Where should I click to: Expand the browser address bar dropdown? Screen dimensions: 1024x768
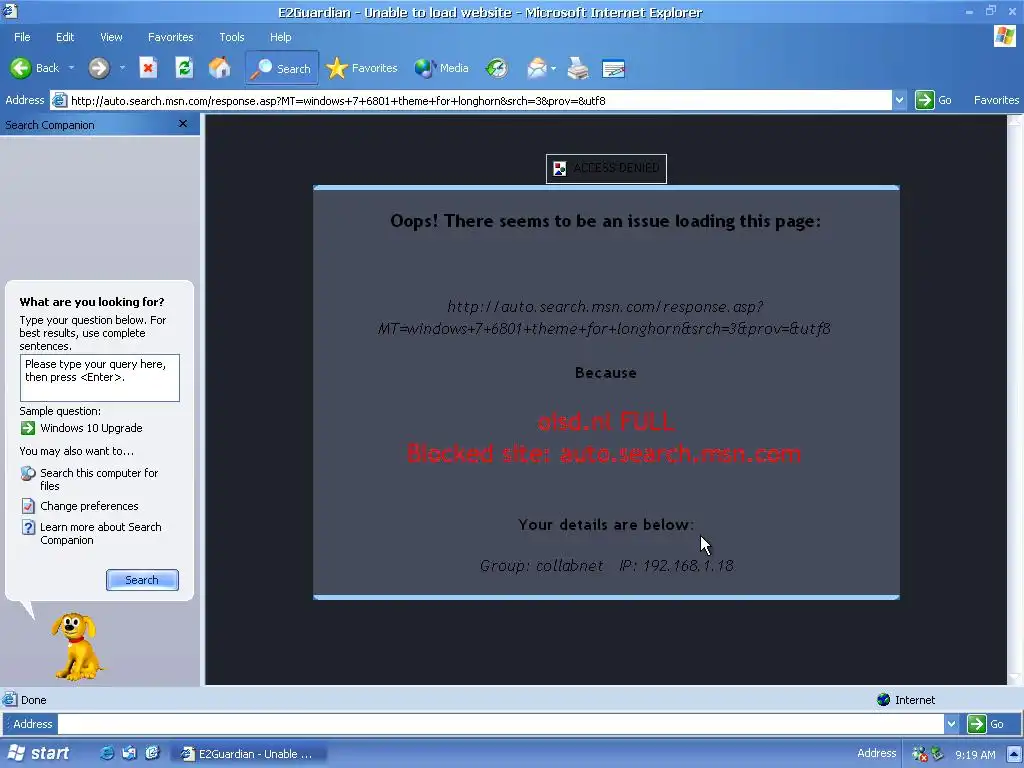point(899,101)
